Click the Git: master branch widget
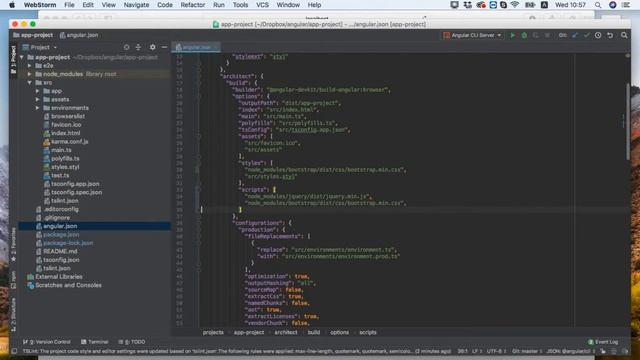The image size is (640, 360). [526, 351]
